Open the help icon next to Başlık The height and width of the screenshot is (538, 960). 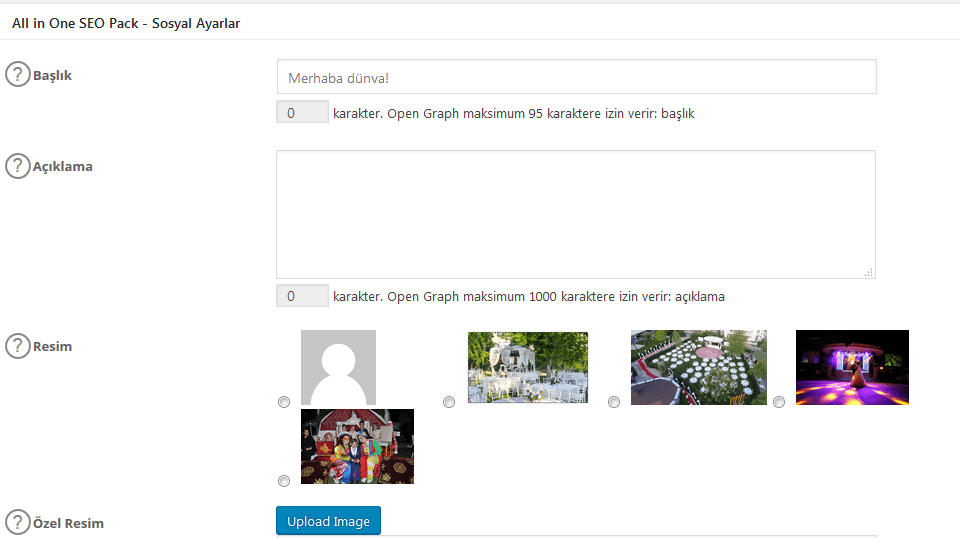pos(18,74)
